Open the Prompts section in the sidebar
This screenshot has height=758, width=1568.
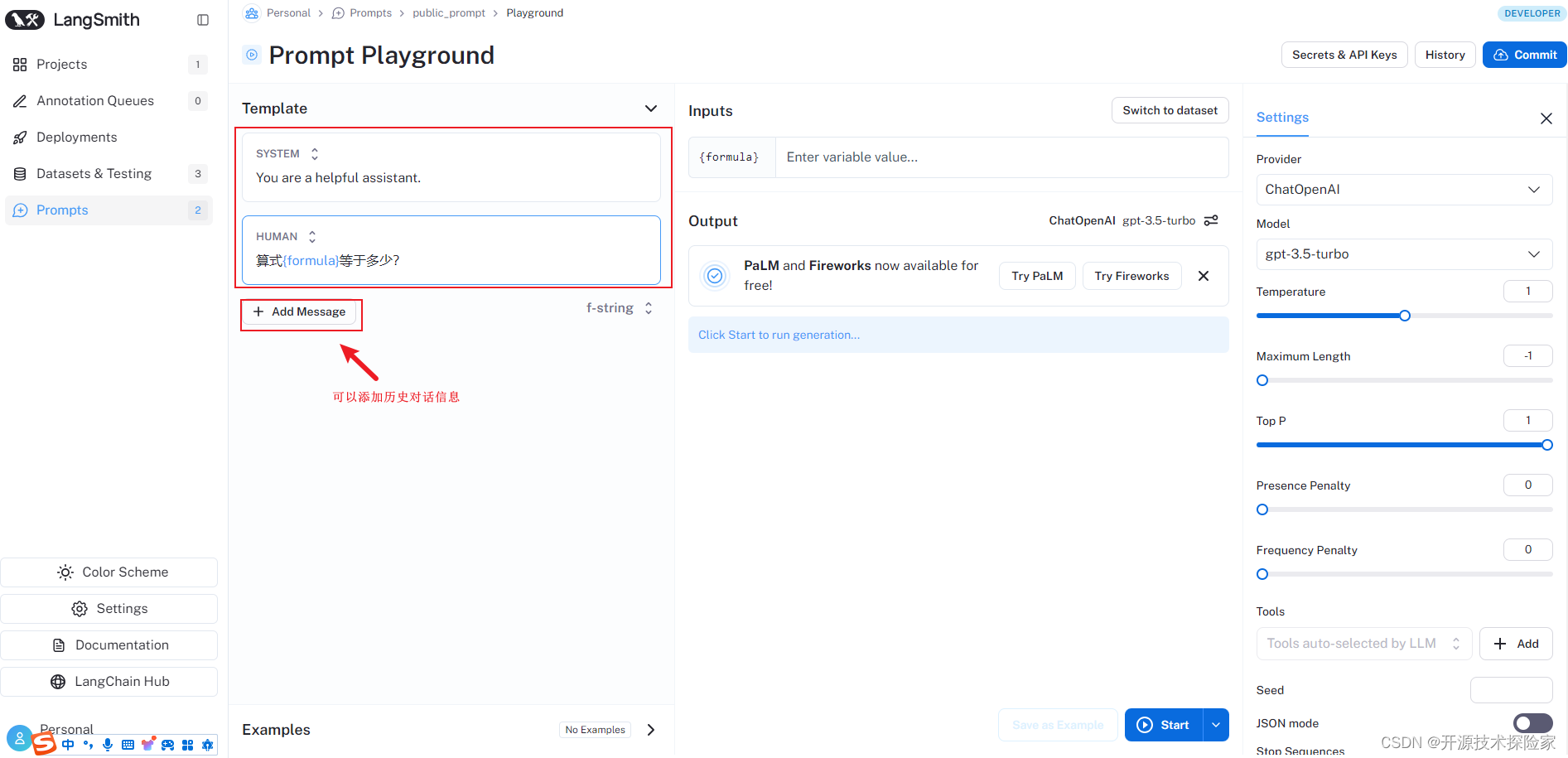pos(62,210)
